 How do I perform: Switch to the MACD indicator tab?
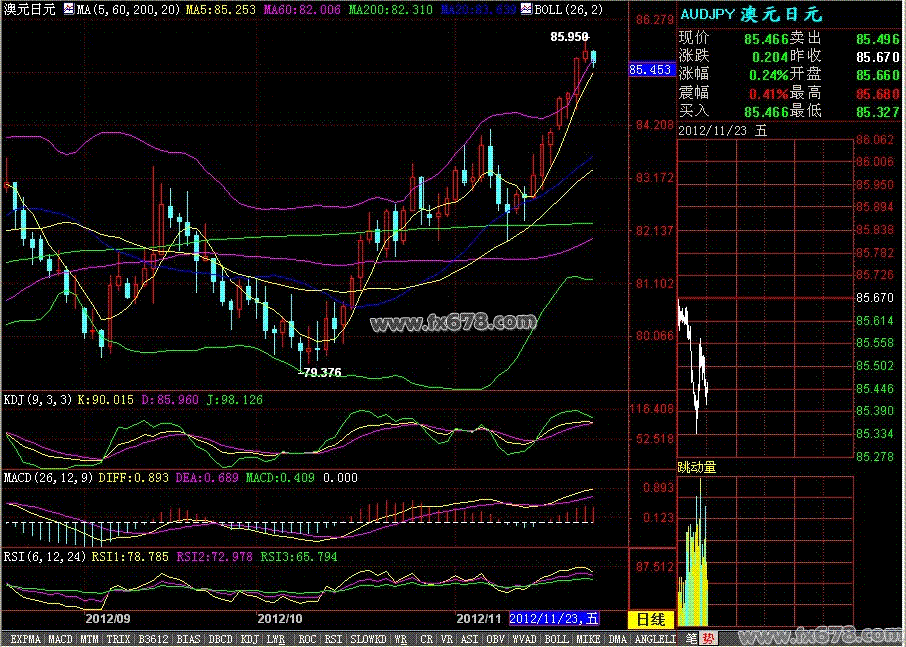pyautogui.click(x=61, y=638)
